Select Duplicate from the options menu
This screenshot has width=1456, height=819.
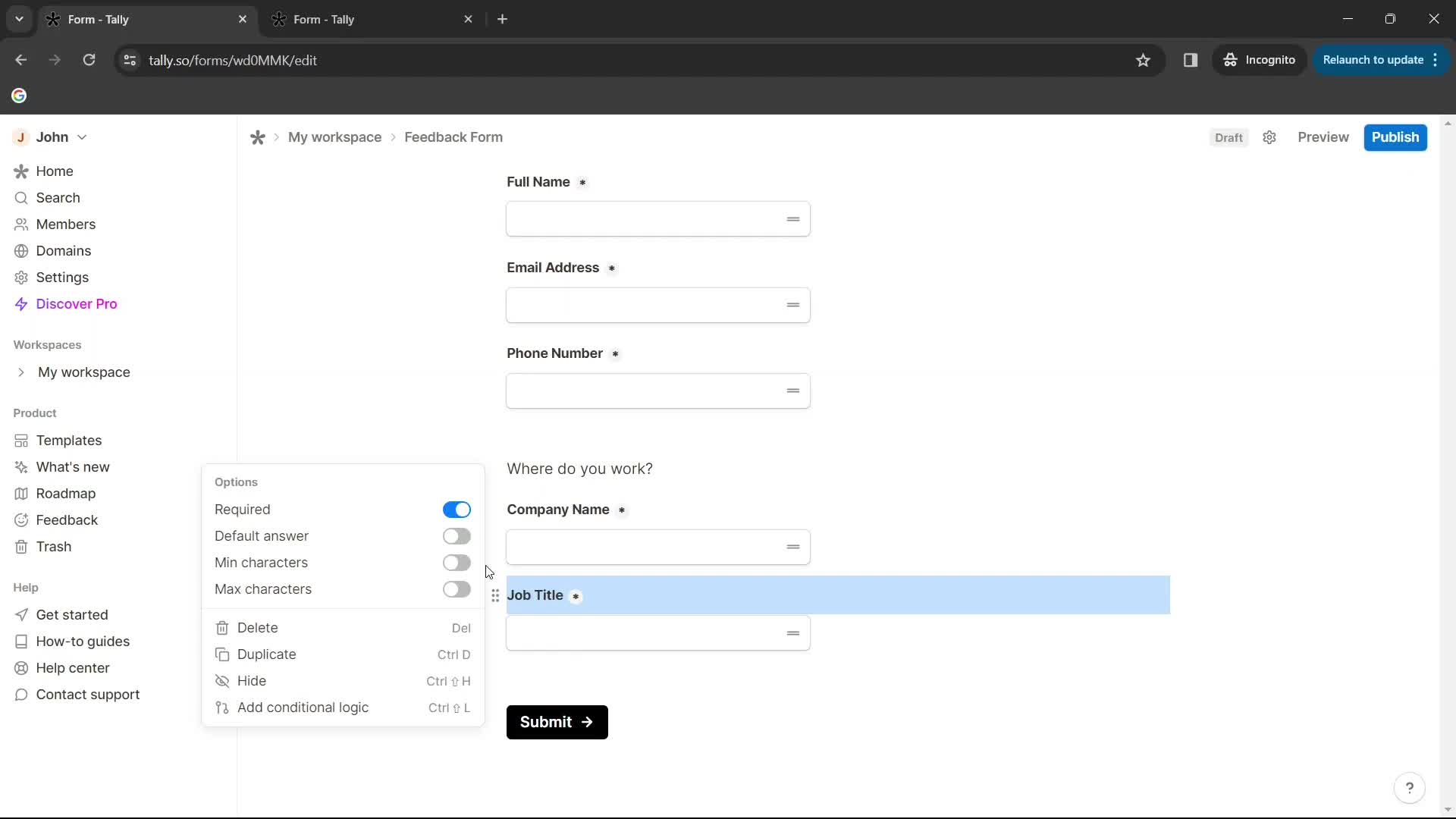coord(343,654)
